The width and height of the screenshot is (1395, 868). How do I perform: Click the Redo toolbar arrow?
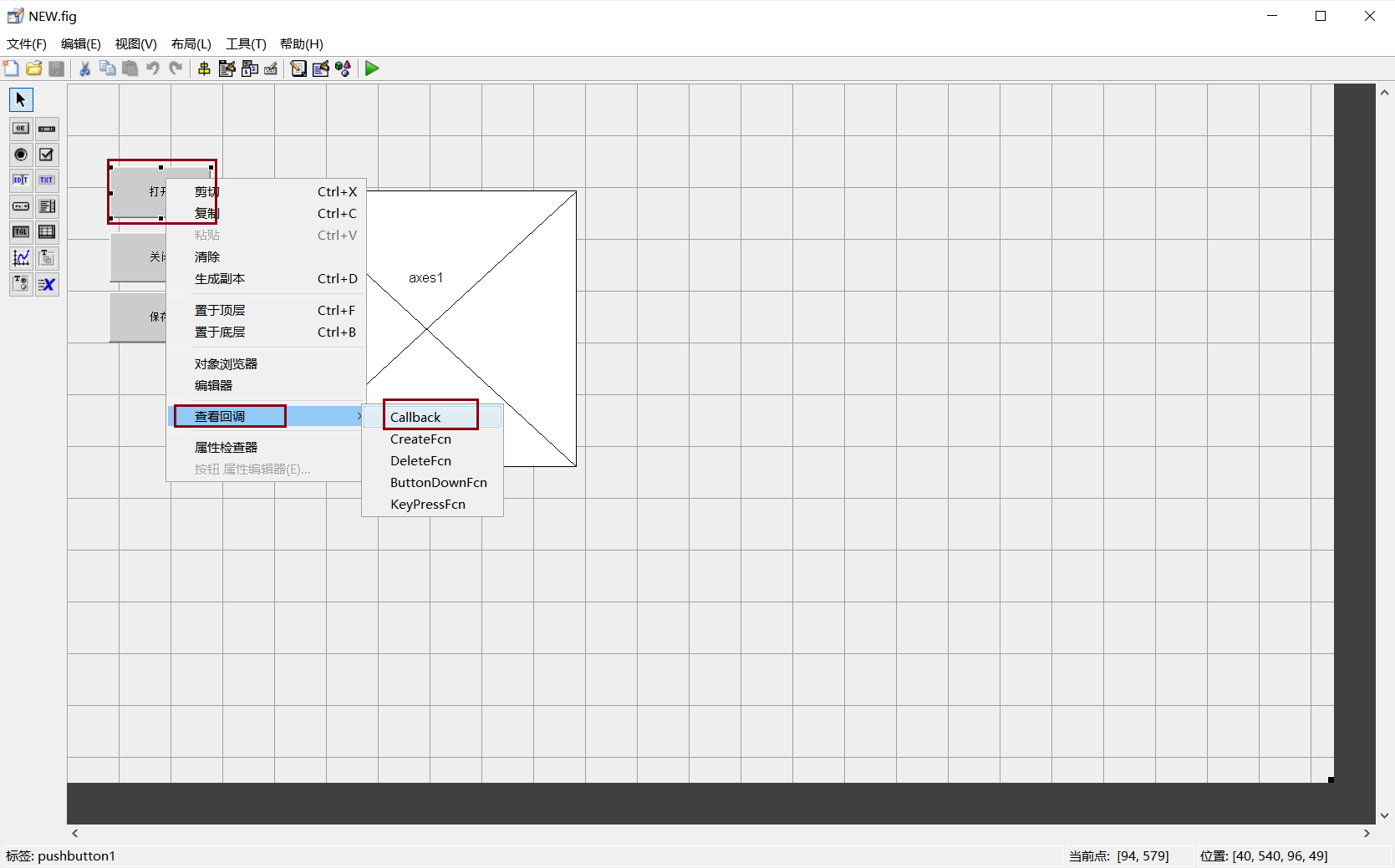(x=176, y=69)
